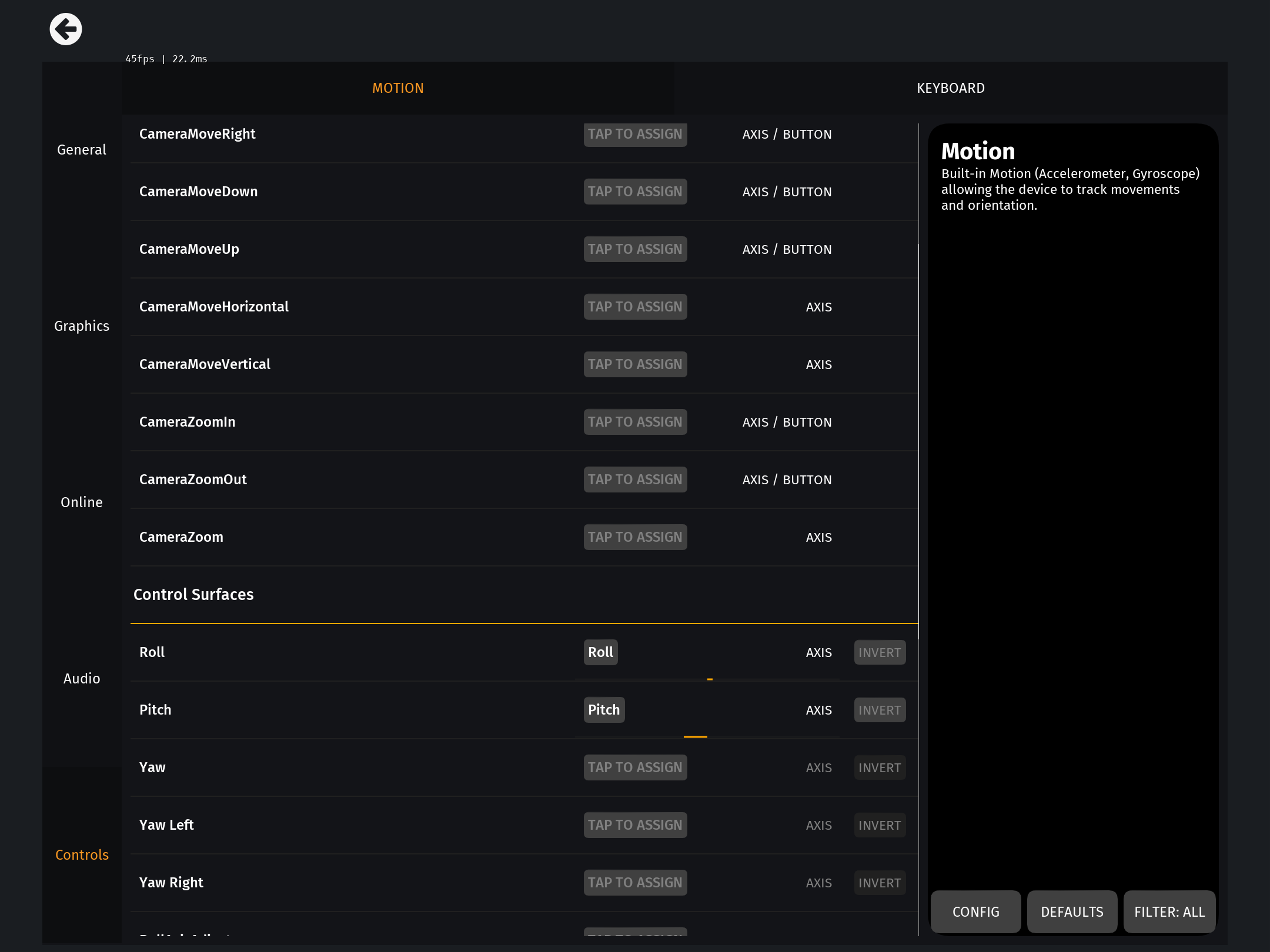Image resolution: width=1270 pixels, height=952 pixels.
Task: Toggle INVERT for the Roll axis
Action: point(880,652)
